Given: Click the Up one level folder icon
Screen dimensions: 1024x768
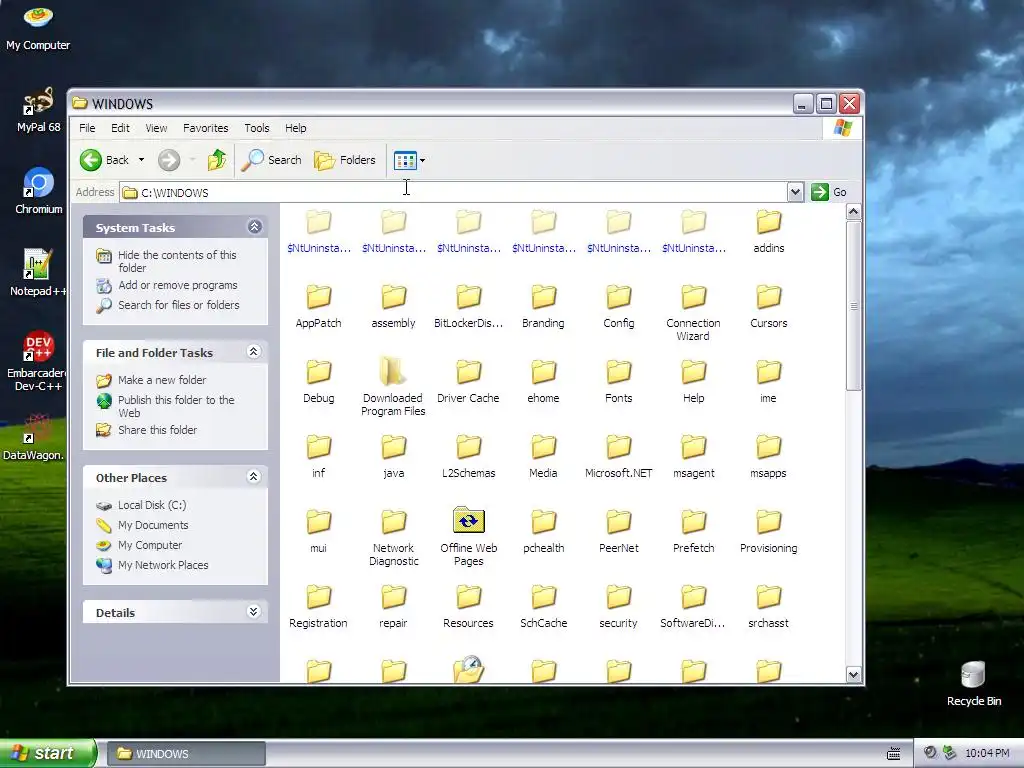Looking at the screenshot, I should click(x=217, y=160).
